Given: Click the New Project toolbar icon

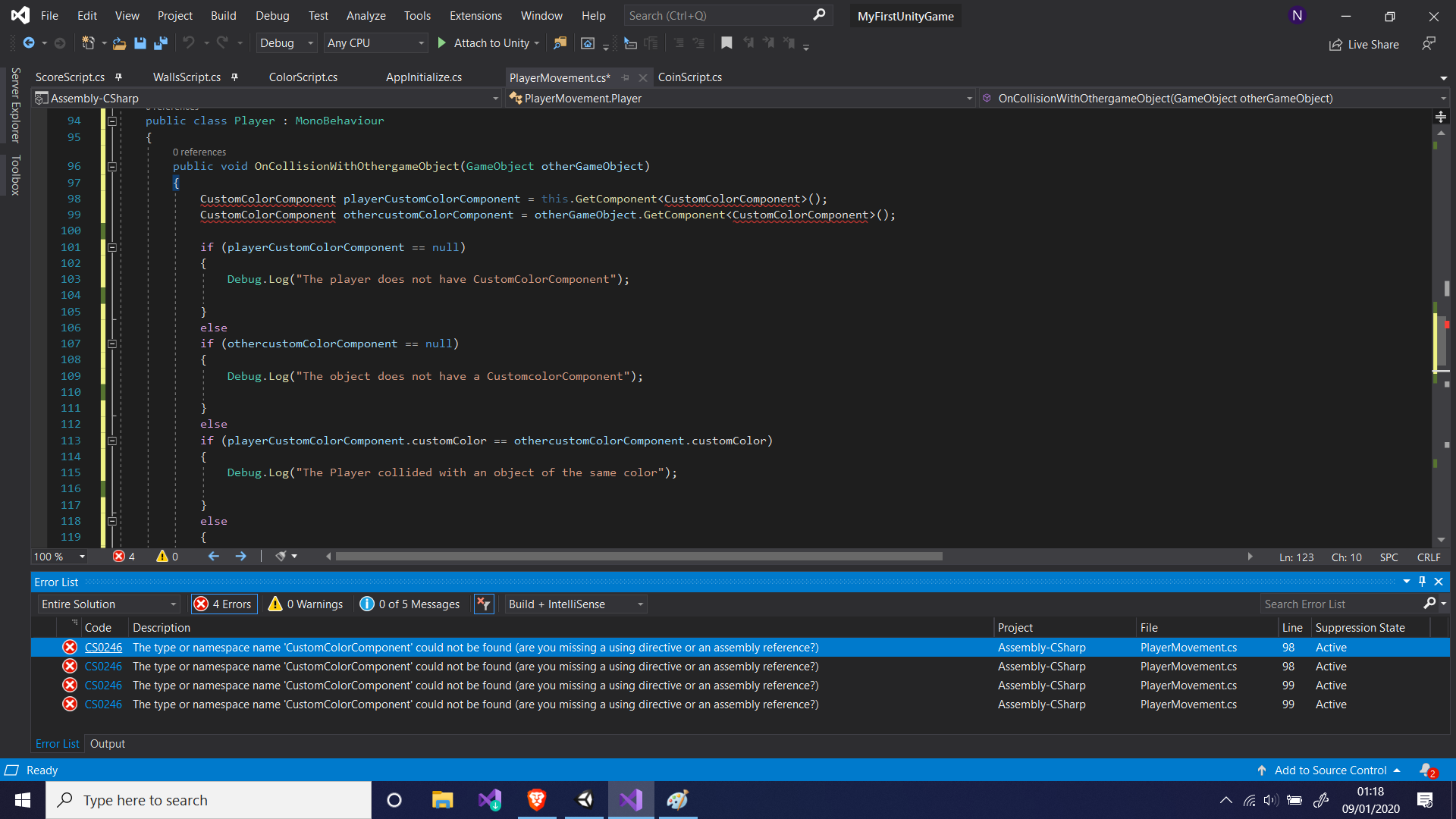Looking at the screenshot, I should (88, 43).
